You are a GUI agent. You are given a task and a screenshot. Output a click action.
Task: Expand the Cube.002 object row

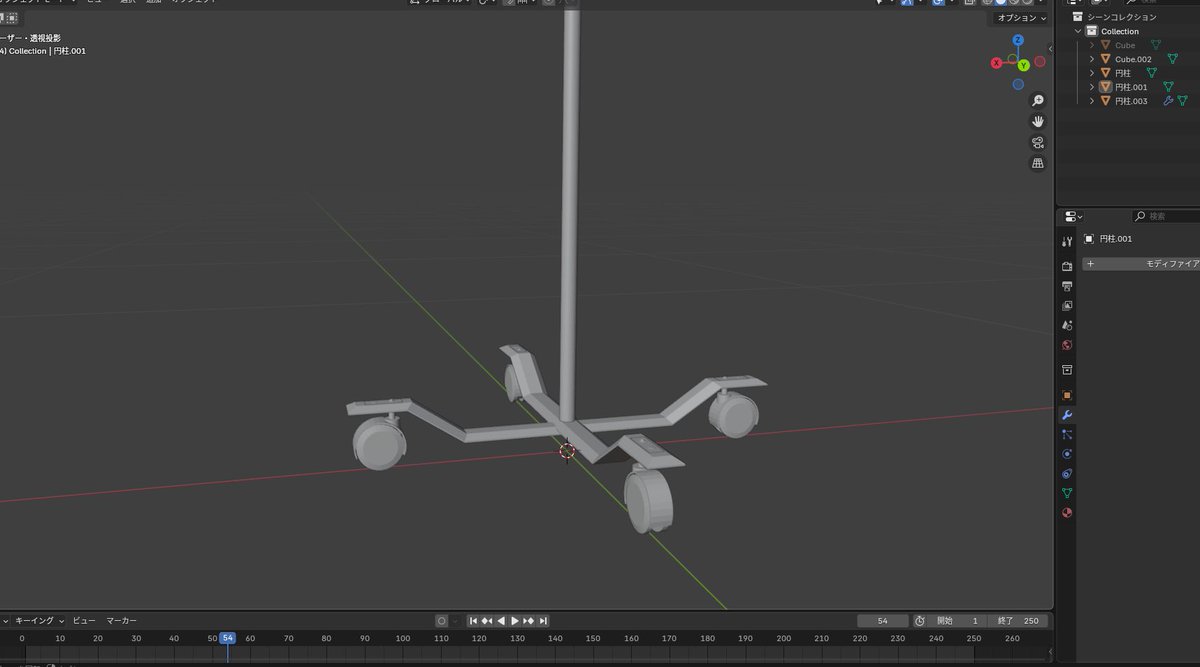point(1092,59)
